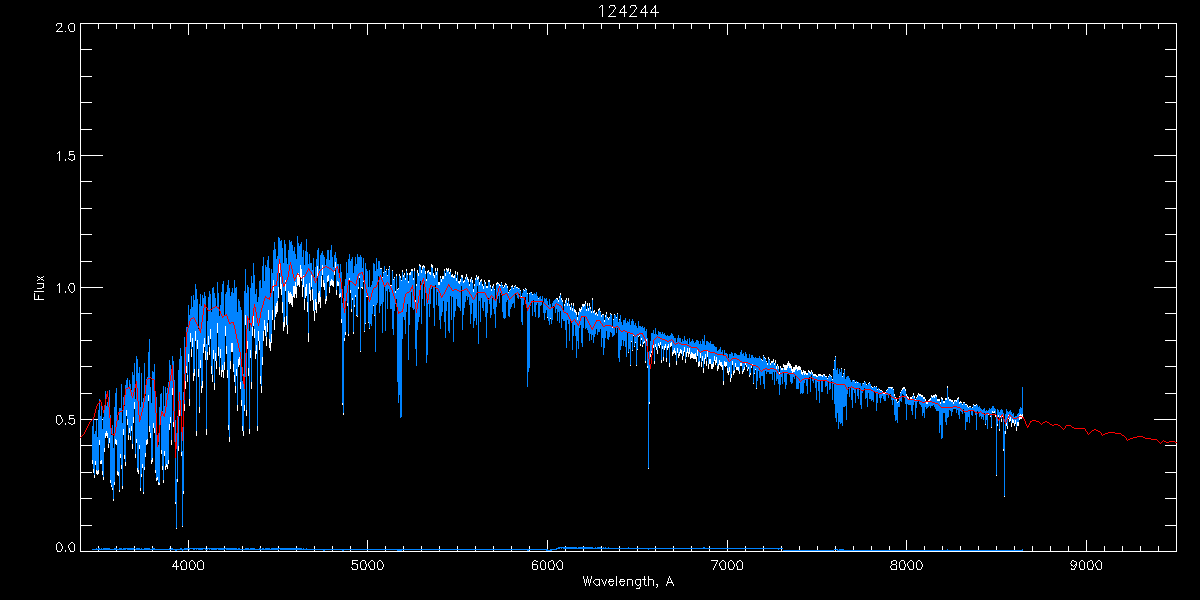Click the 2.0 flux tick label

point(64,28)
